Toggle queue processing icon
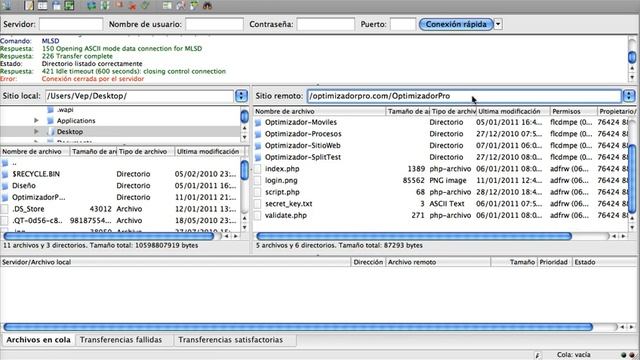This screenshot has width=640, height=360. pos(105,5)
